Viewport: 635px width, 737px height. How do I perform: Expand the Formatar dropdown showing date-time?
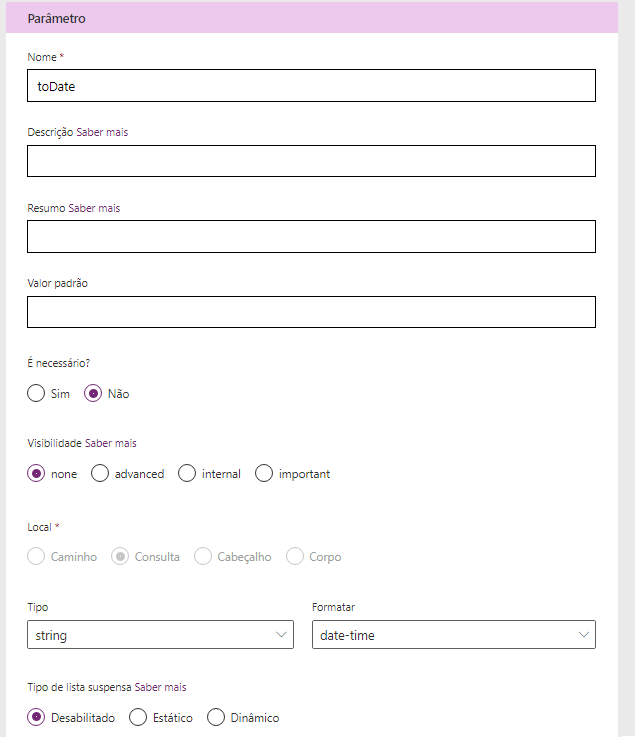pos(454,635)
